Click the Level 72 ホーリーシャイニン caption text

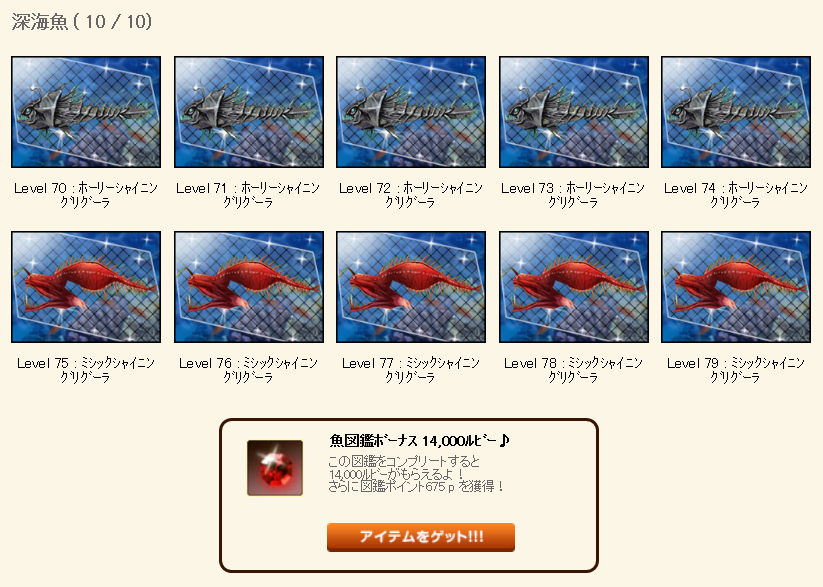pos(411,195)
